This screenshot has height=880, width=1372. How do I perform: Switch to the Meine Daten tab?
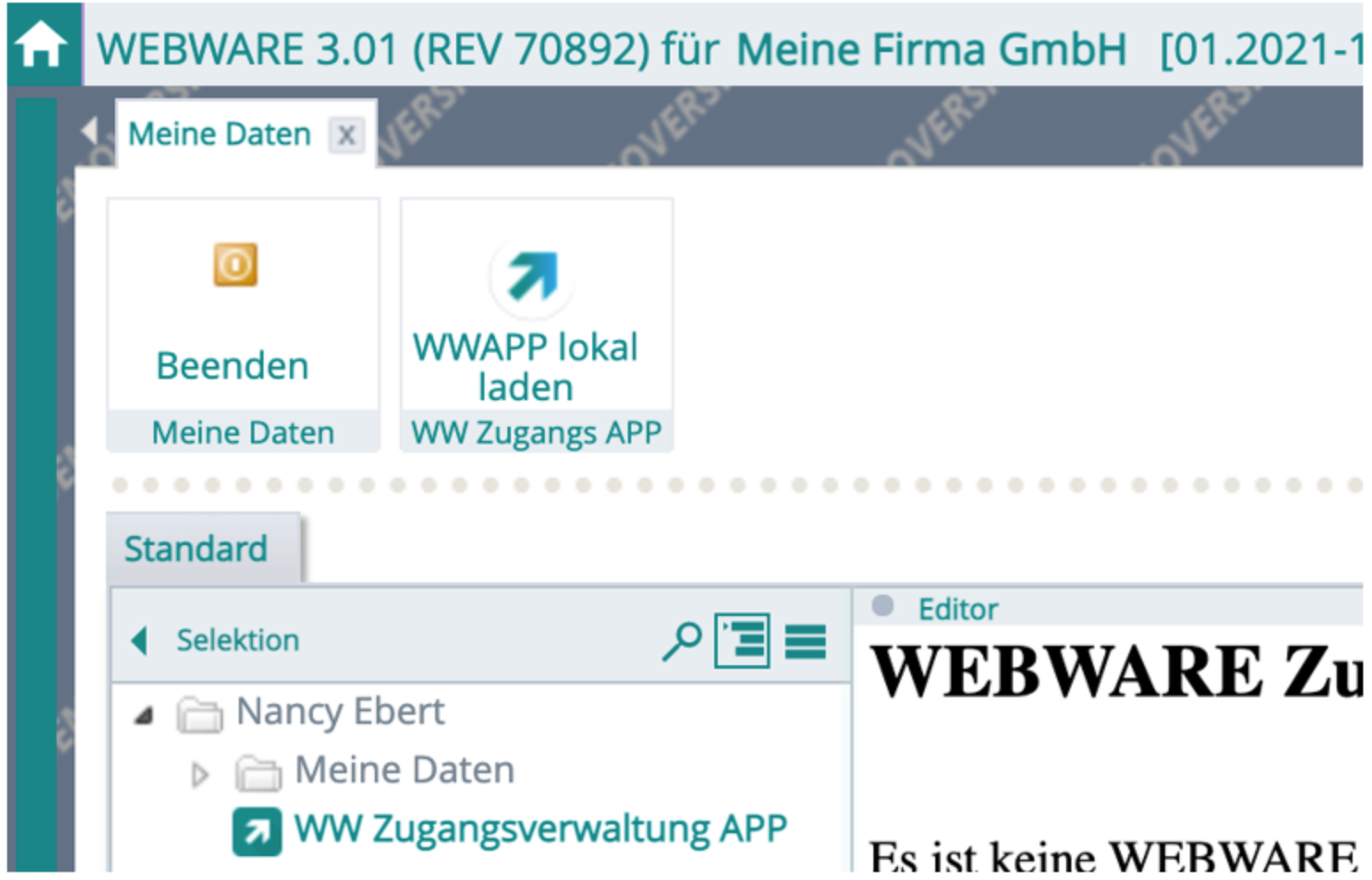(219, 135)
